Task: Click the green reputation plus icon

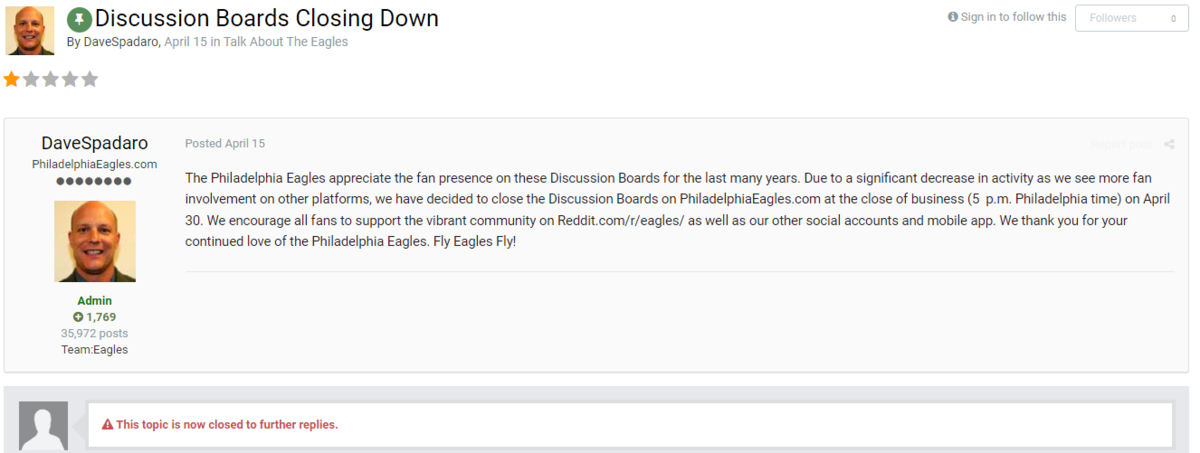Action: point(78,317)
